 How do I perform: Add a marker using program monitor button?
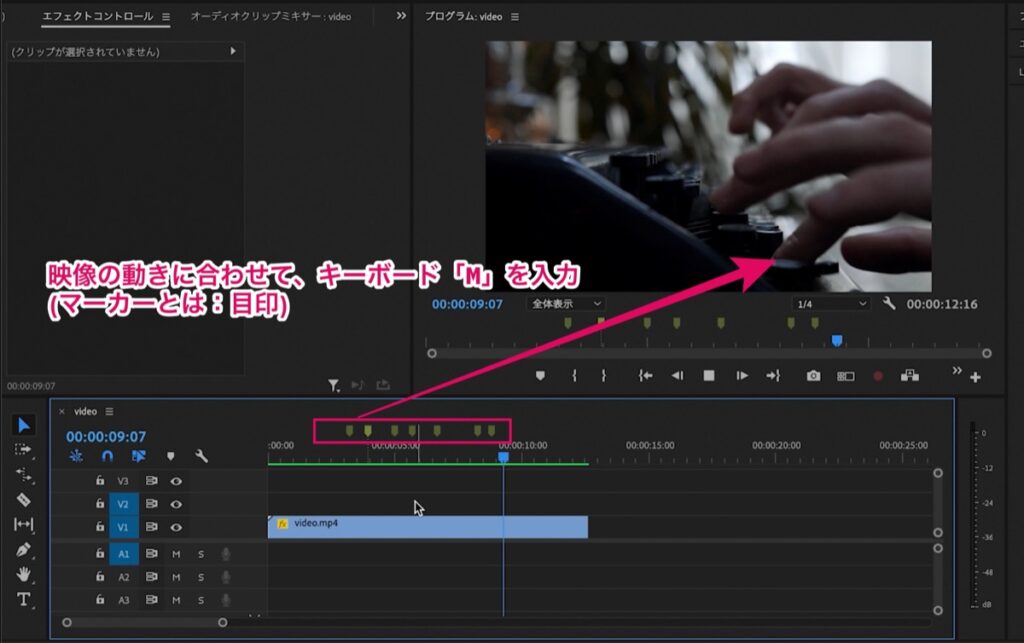coord(540,376)
